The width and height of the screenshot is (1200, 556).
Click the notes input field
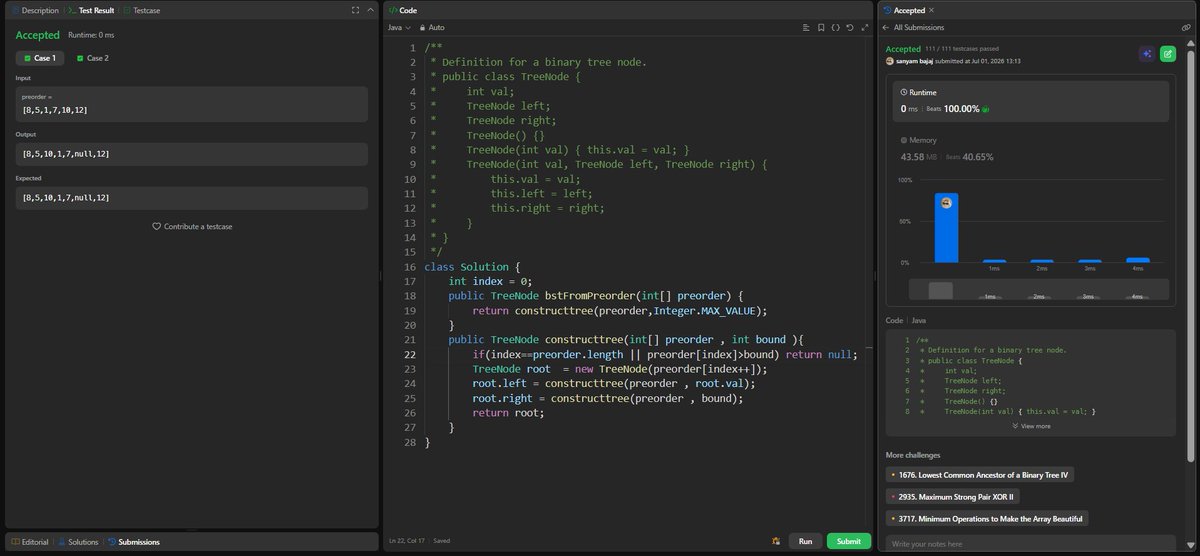coord(1031,544)
